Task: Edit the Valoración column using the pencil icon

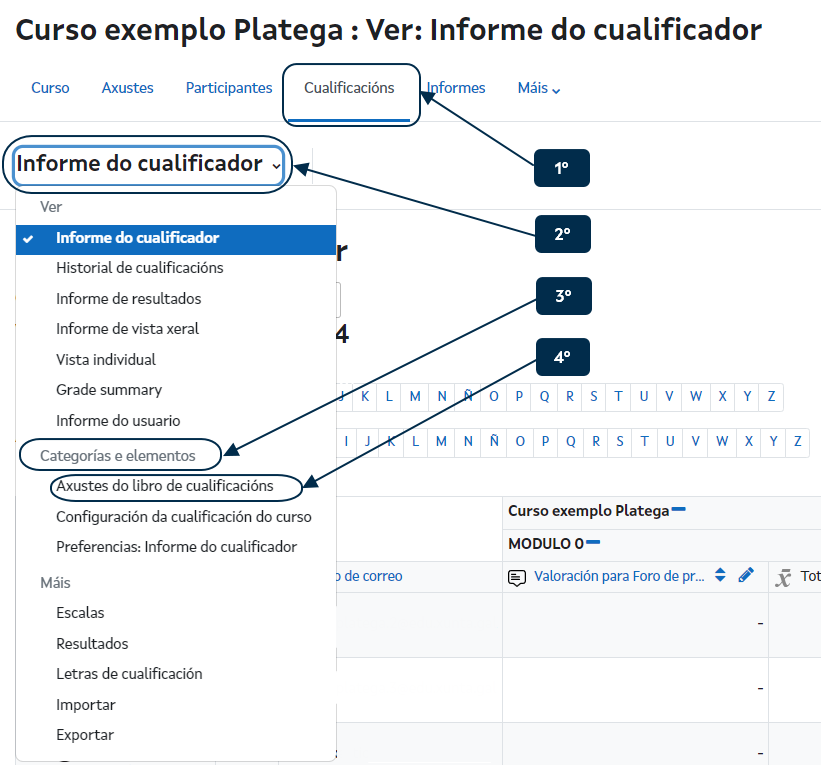Action: click(x=744, y=576)
